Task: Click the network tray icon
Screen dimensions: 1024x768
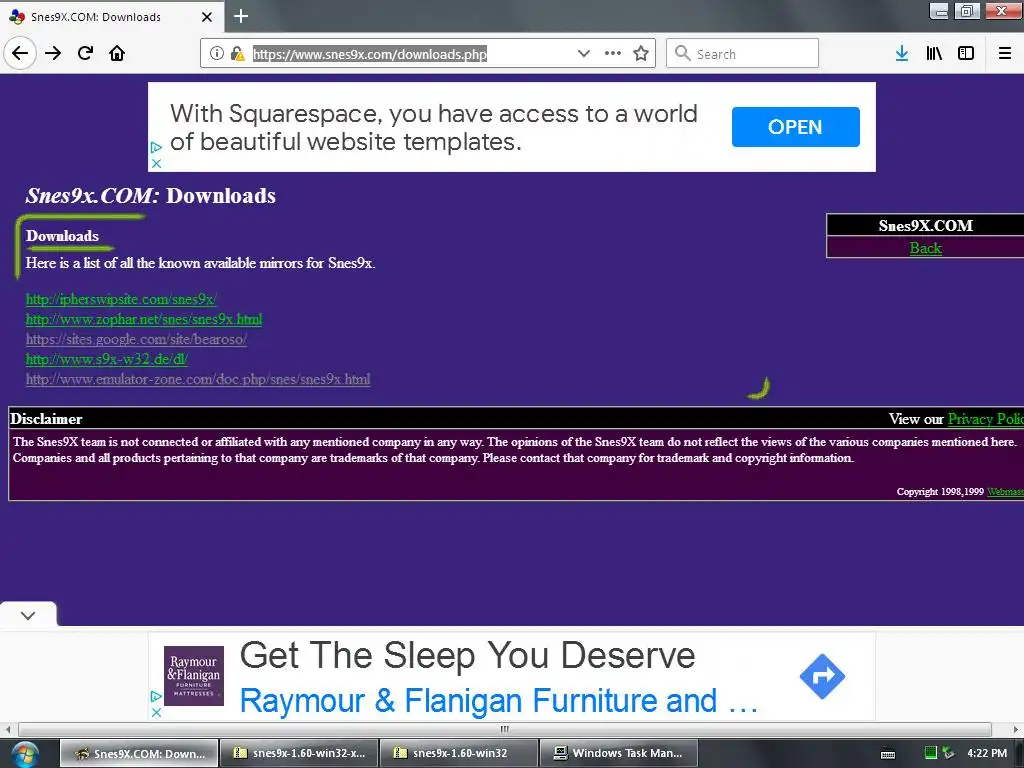Action: pos(948,753)
